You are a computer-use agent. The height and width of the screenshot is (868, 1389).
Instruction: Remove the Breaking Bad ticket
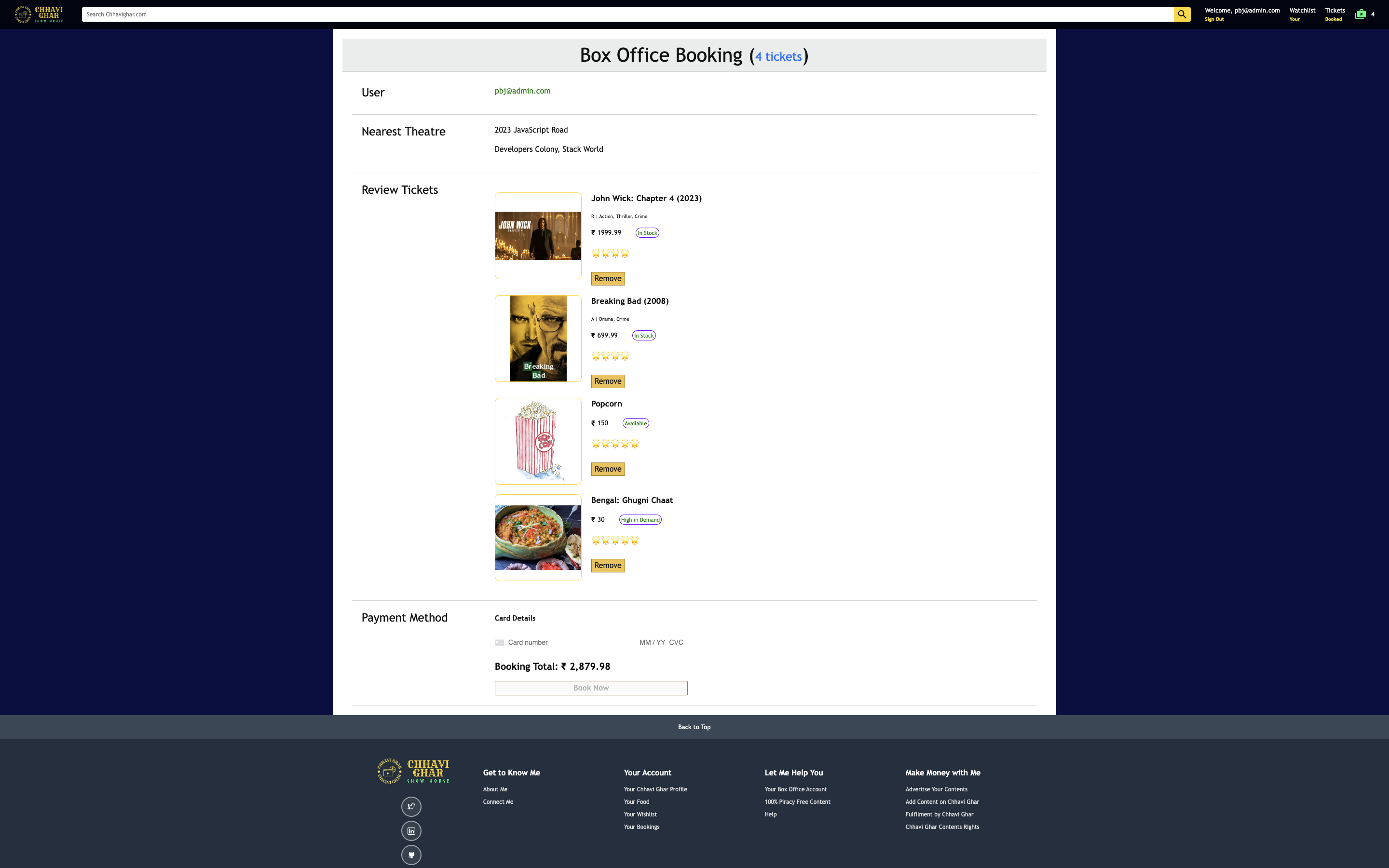click(607, 381)
